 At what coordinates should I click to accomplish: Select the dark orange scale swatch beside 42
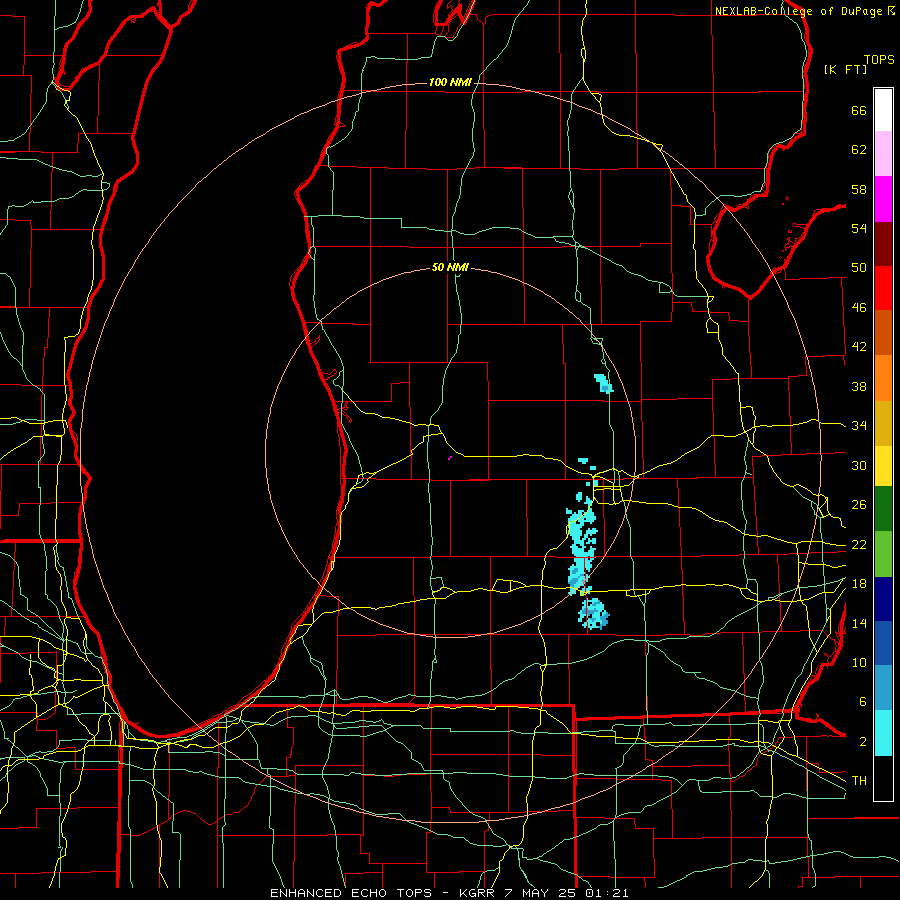(x=883, y=332)
